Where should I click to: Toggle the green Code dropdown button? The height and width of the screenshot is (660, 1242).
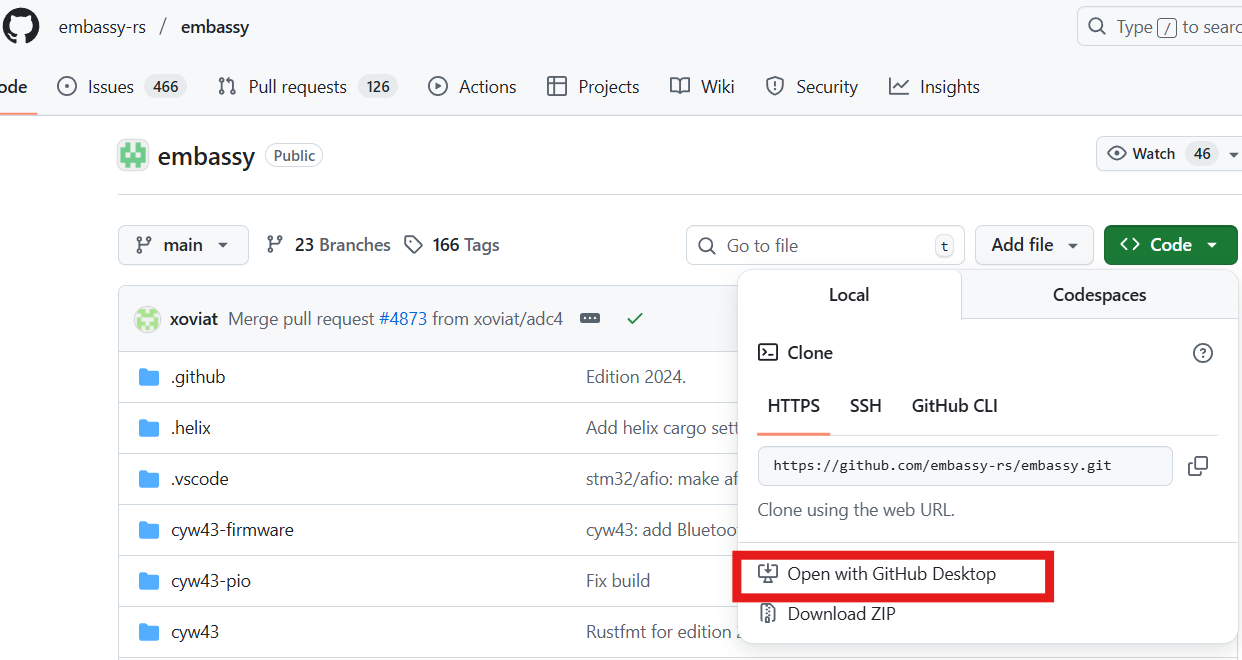(x=1170, y=245)
